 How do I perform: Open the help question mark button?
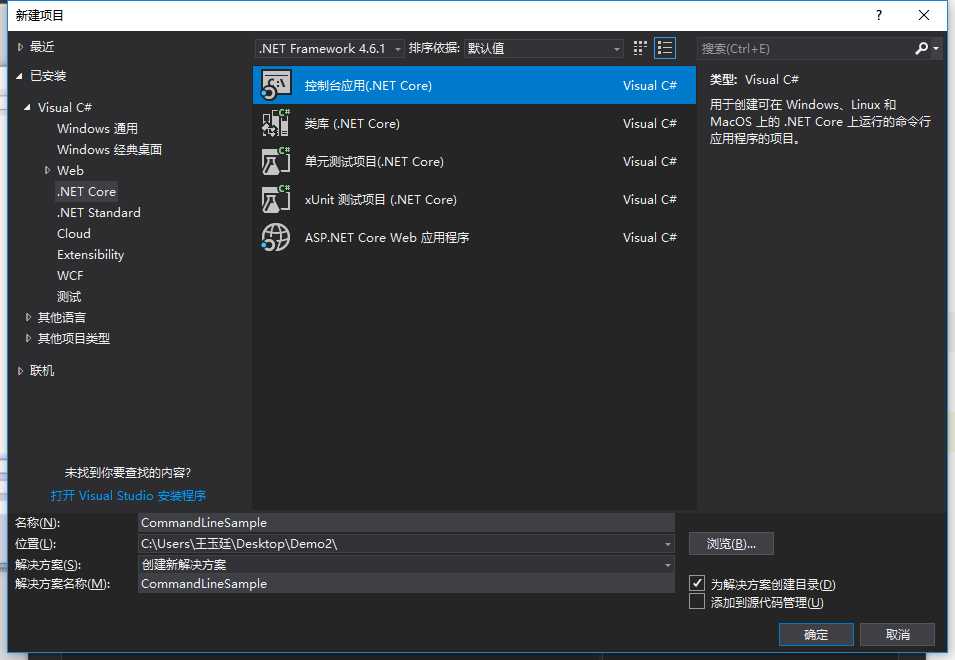[x=879, y=15]
